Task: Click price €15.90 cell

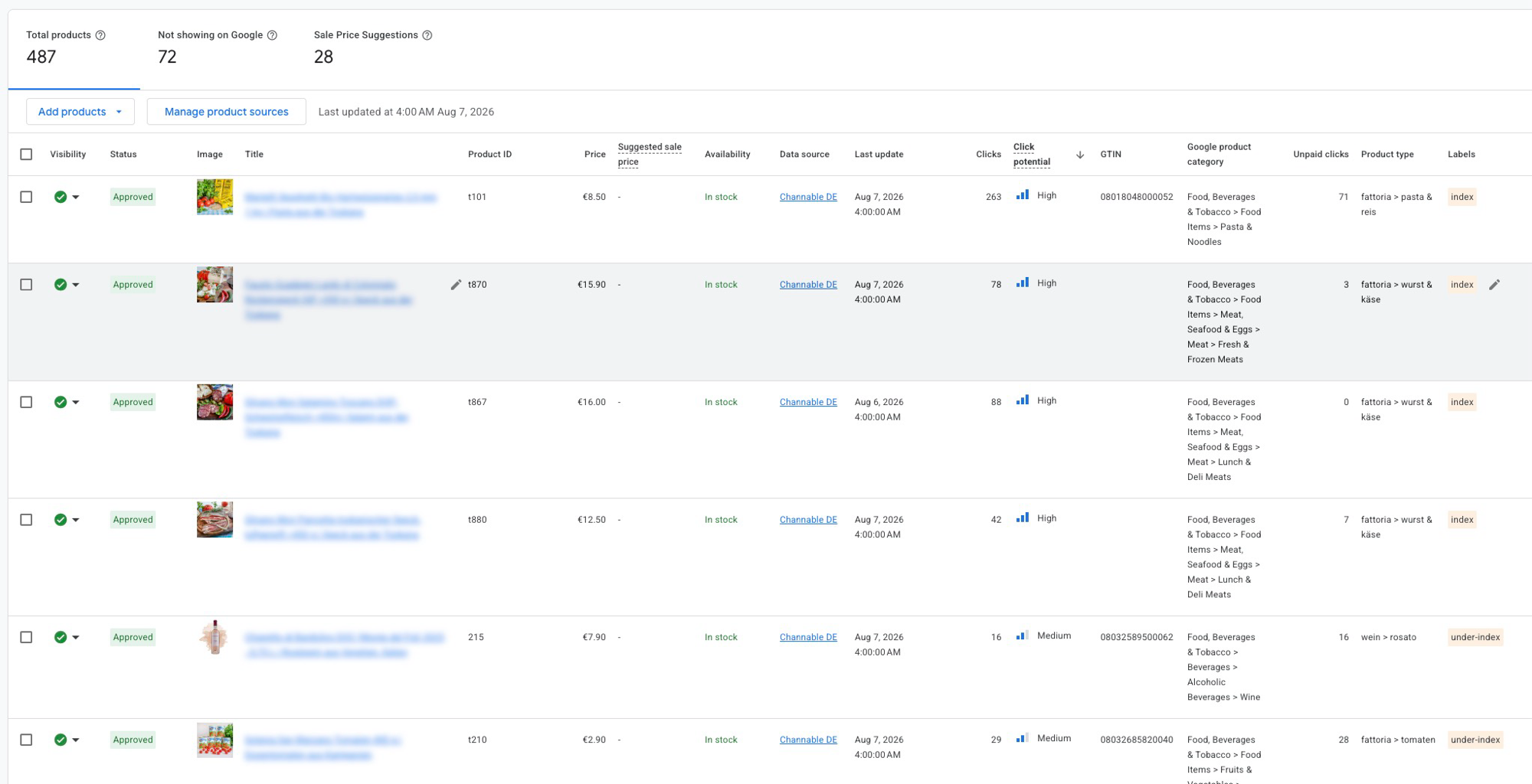Action: [x=591, y=285]
